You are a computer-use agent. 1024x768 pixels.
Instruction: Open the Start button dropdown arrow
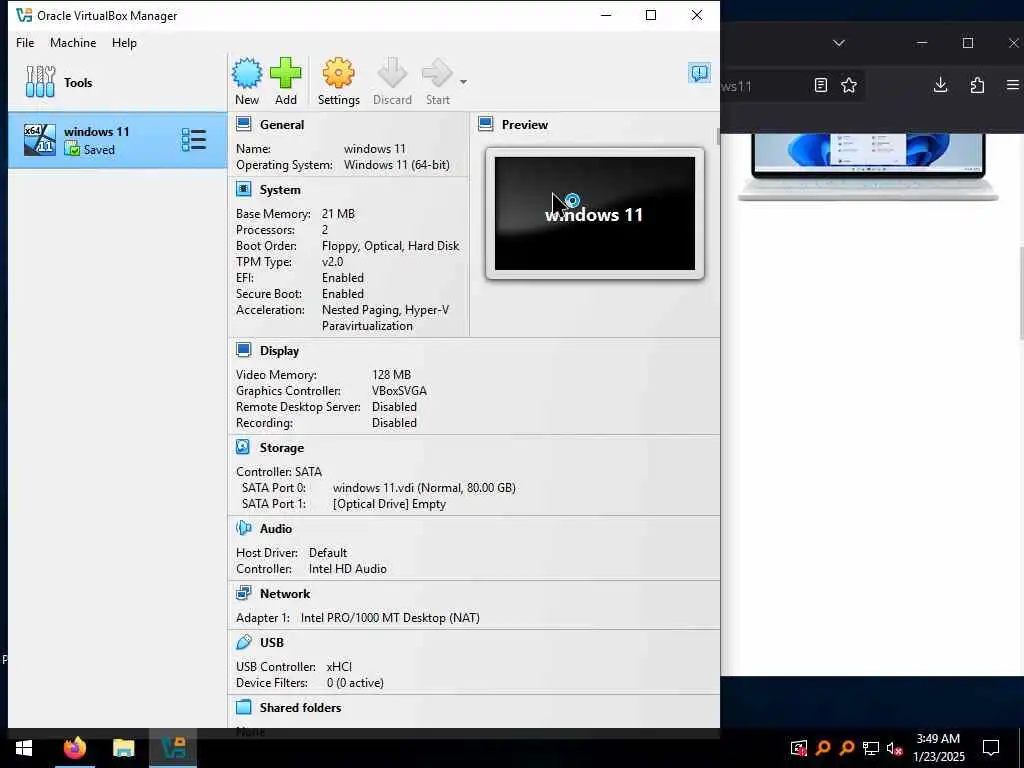(463, 82)
